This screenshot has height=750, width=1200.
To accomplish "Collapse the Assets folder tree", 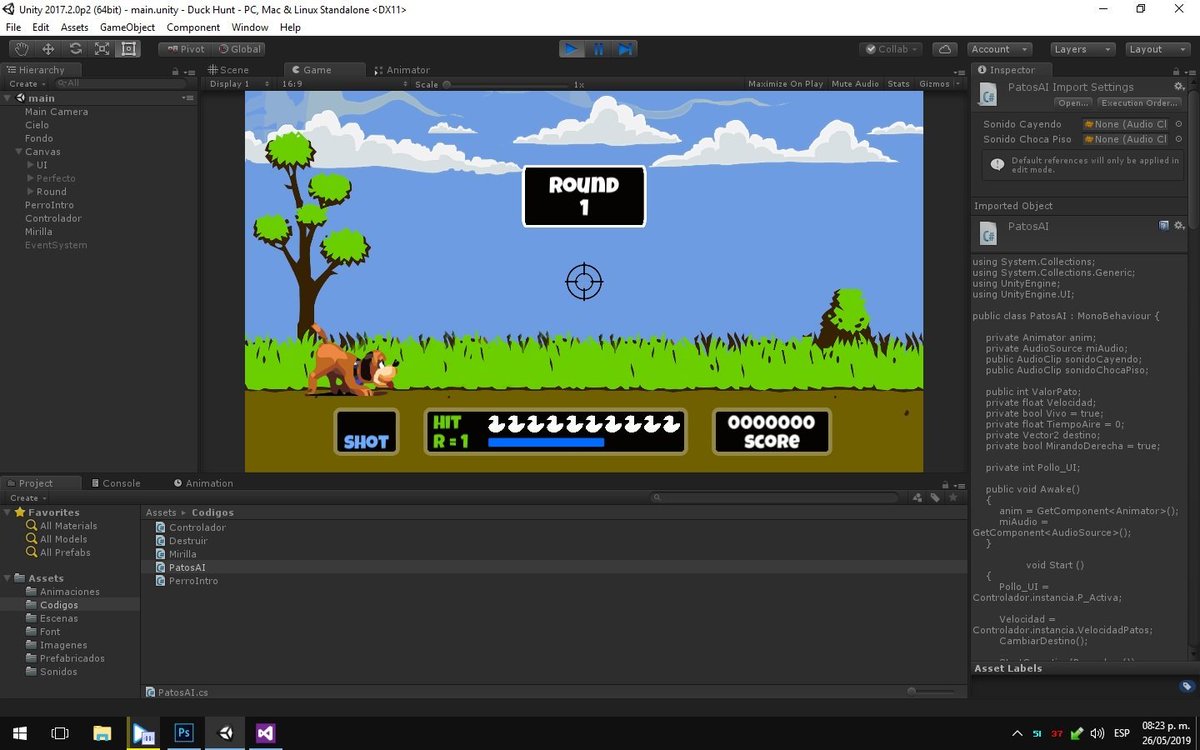I will (x=7, y=578).
